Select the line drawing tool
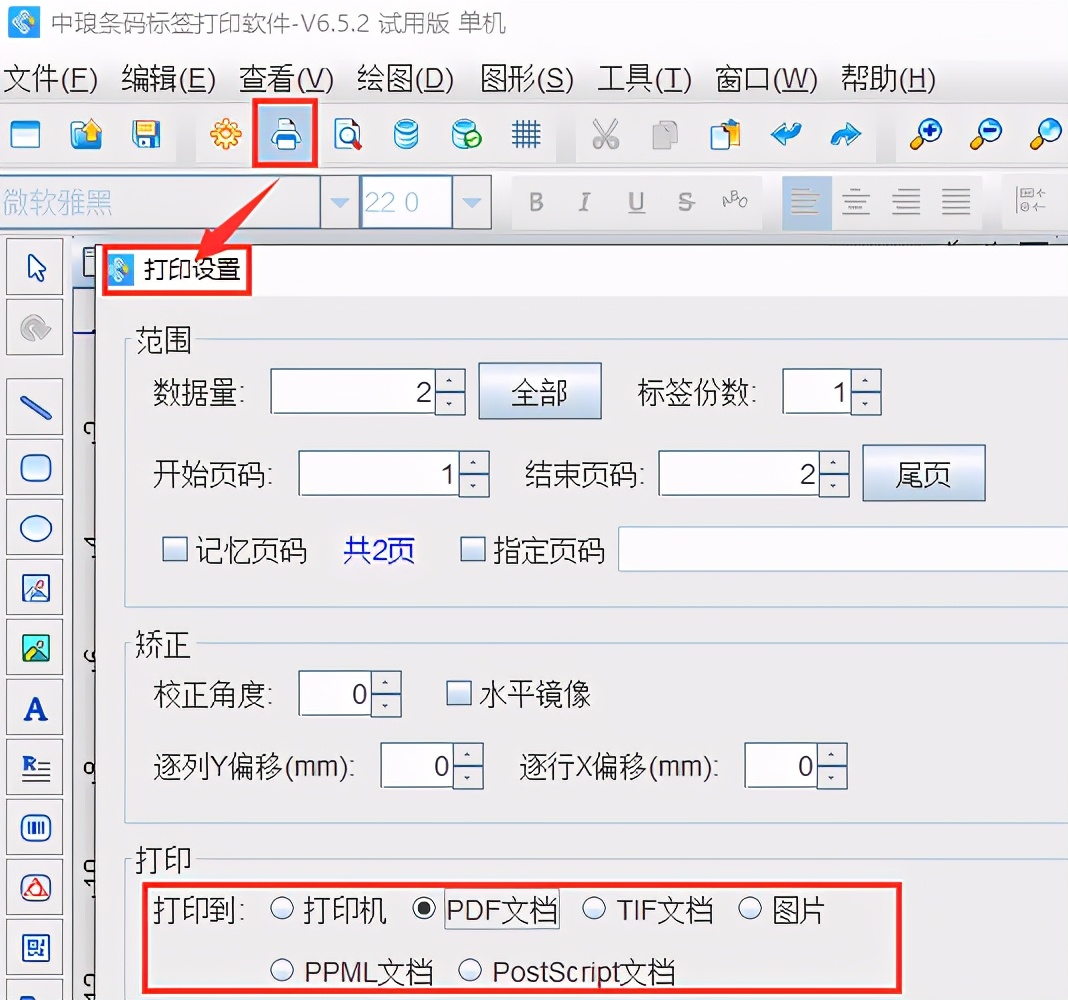Image resolution: width=1068 pixels, height=1000 pixels. pos(35,407)
